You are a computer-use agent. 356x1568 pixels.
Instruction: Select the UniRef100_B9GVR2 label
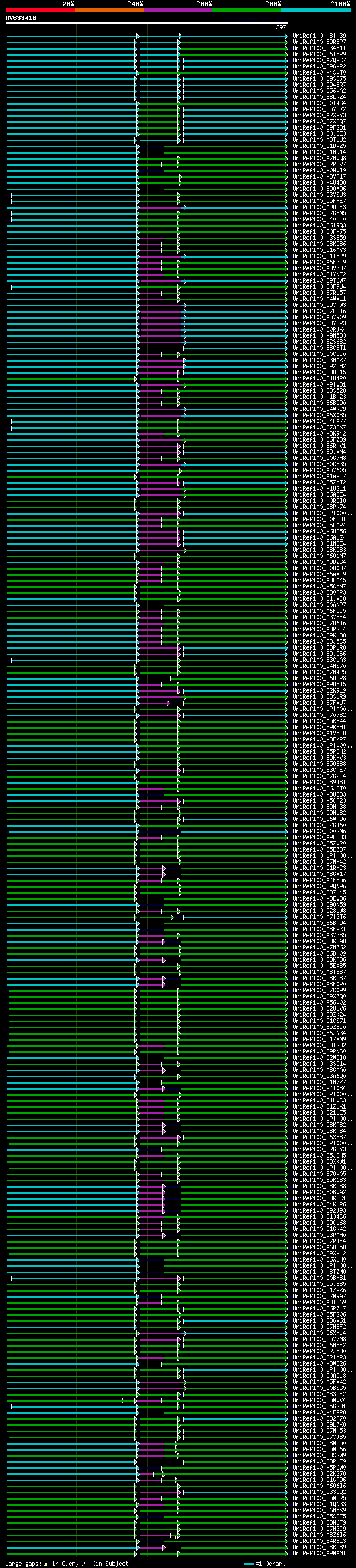(319, 66)
